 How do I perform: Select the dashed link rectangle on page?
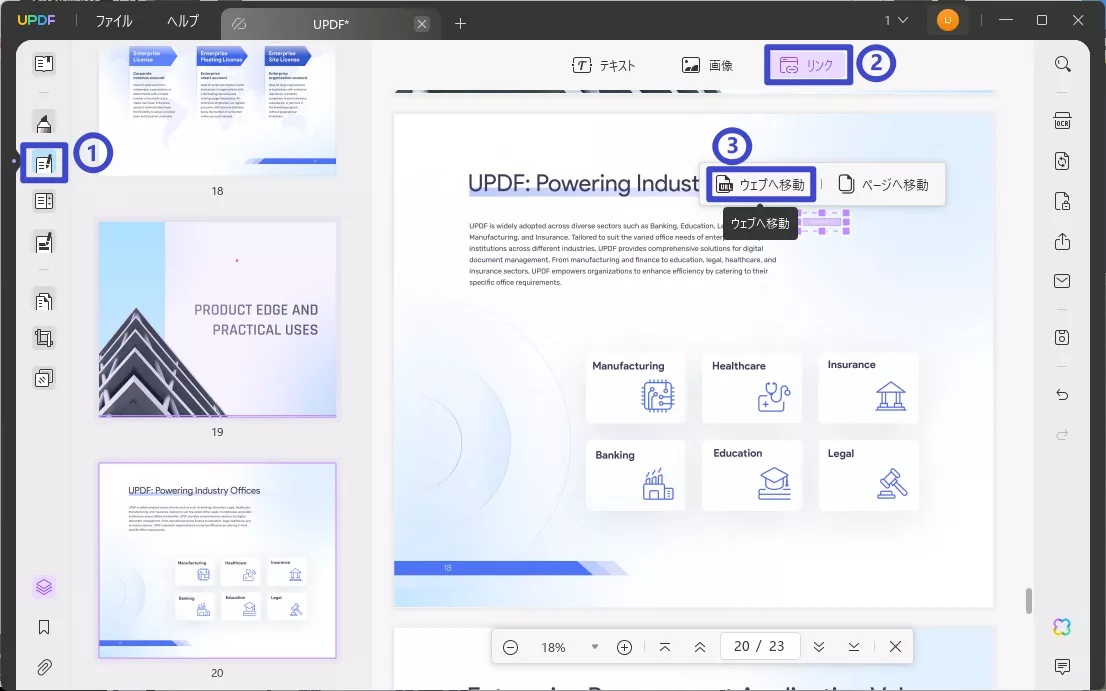coord(824,221)
